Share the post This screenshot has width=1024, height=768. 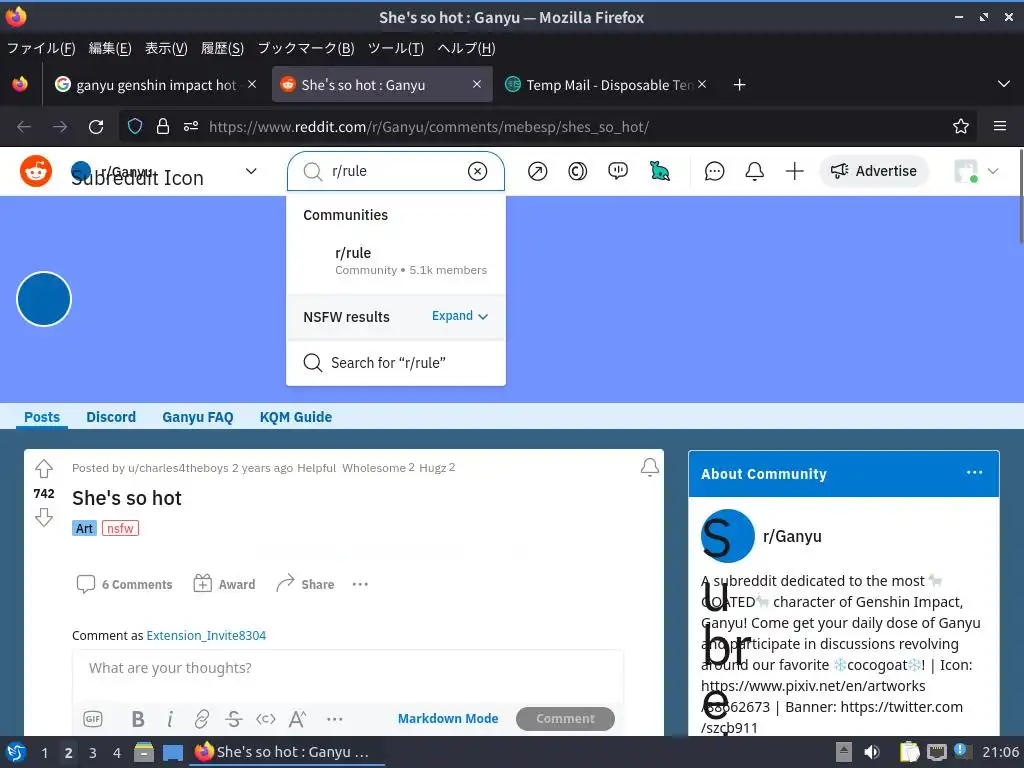point(305,584)
